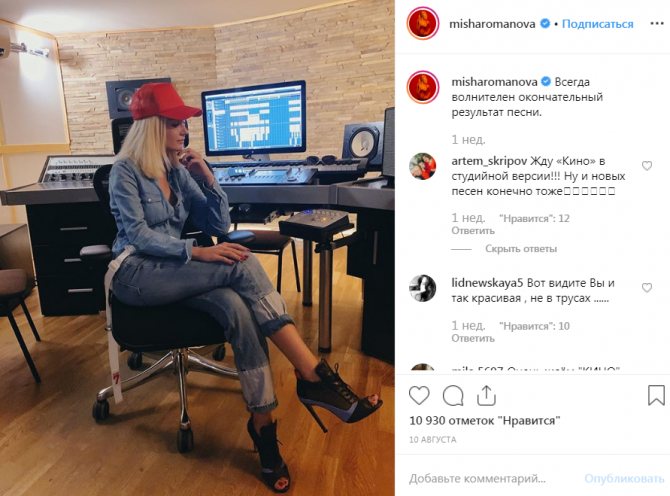Open misharomanova profile picture in header
Screen dimensions: 670x496
(x=423, y=24)
